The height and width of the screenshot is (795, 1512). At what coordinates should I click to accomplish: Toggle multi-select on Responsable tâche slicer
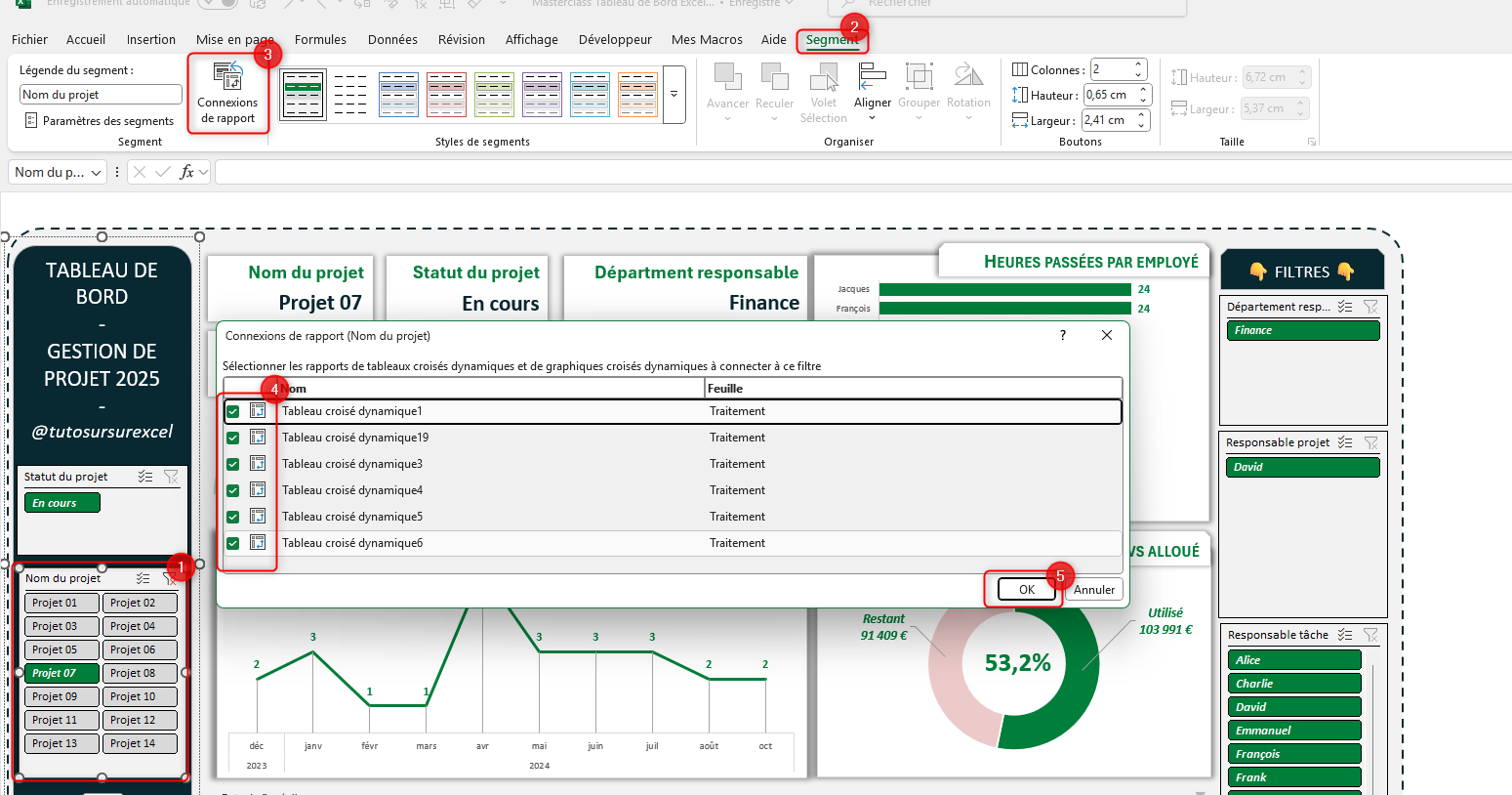1345,635
